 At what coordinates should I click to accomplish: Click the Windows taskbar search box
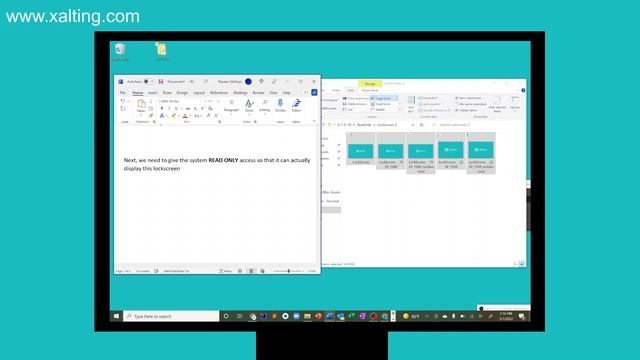click(x=171, y=316)
